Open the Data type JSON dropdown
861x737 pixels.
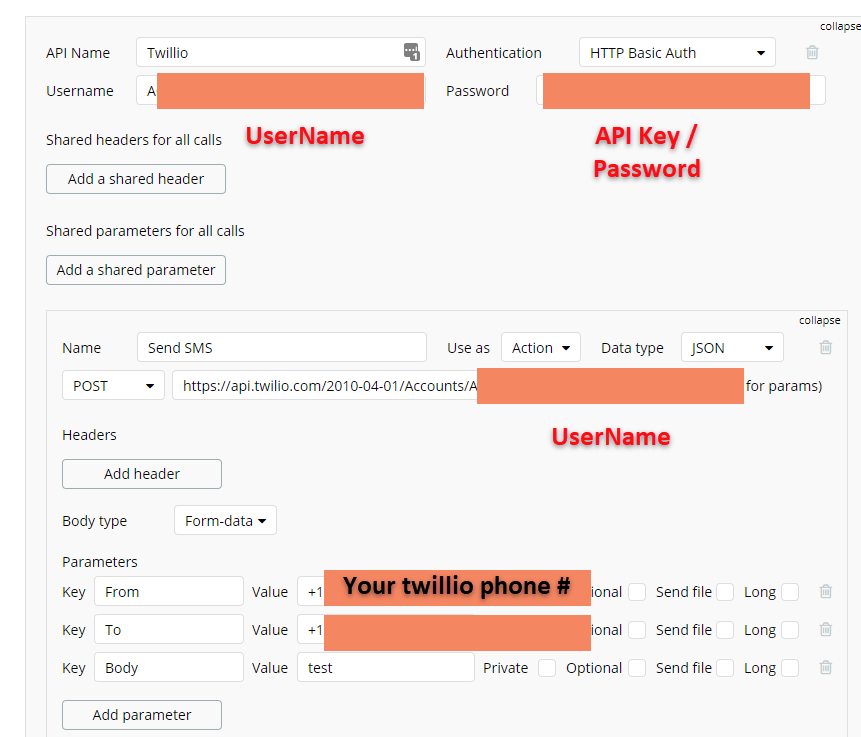[732, 348]
